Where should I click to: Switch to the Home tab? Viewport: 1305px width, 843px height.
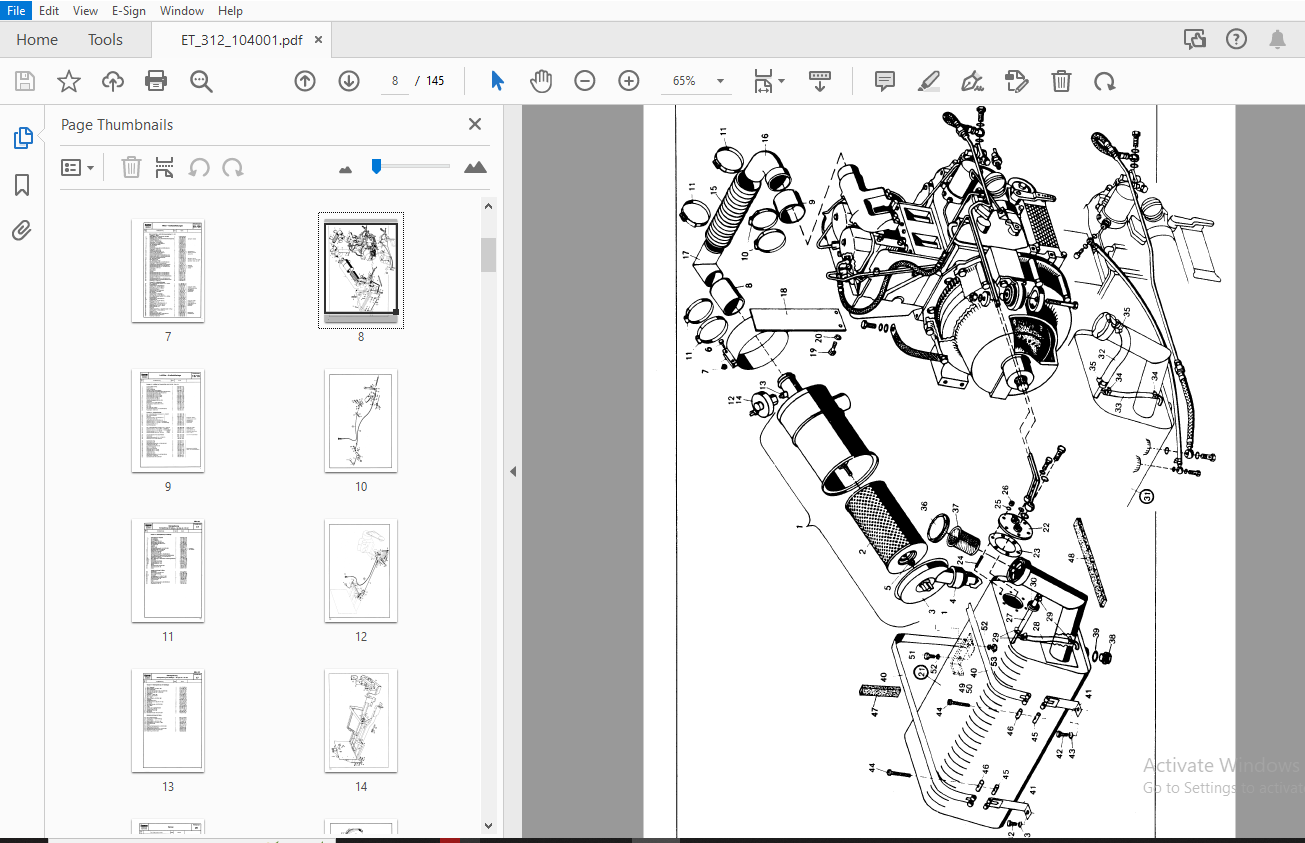pyautogui.click(x=37, y=40)
